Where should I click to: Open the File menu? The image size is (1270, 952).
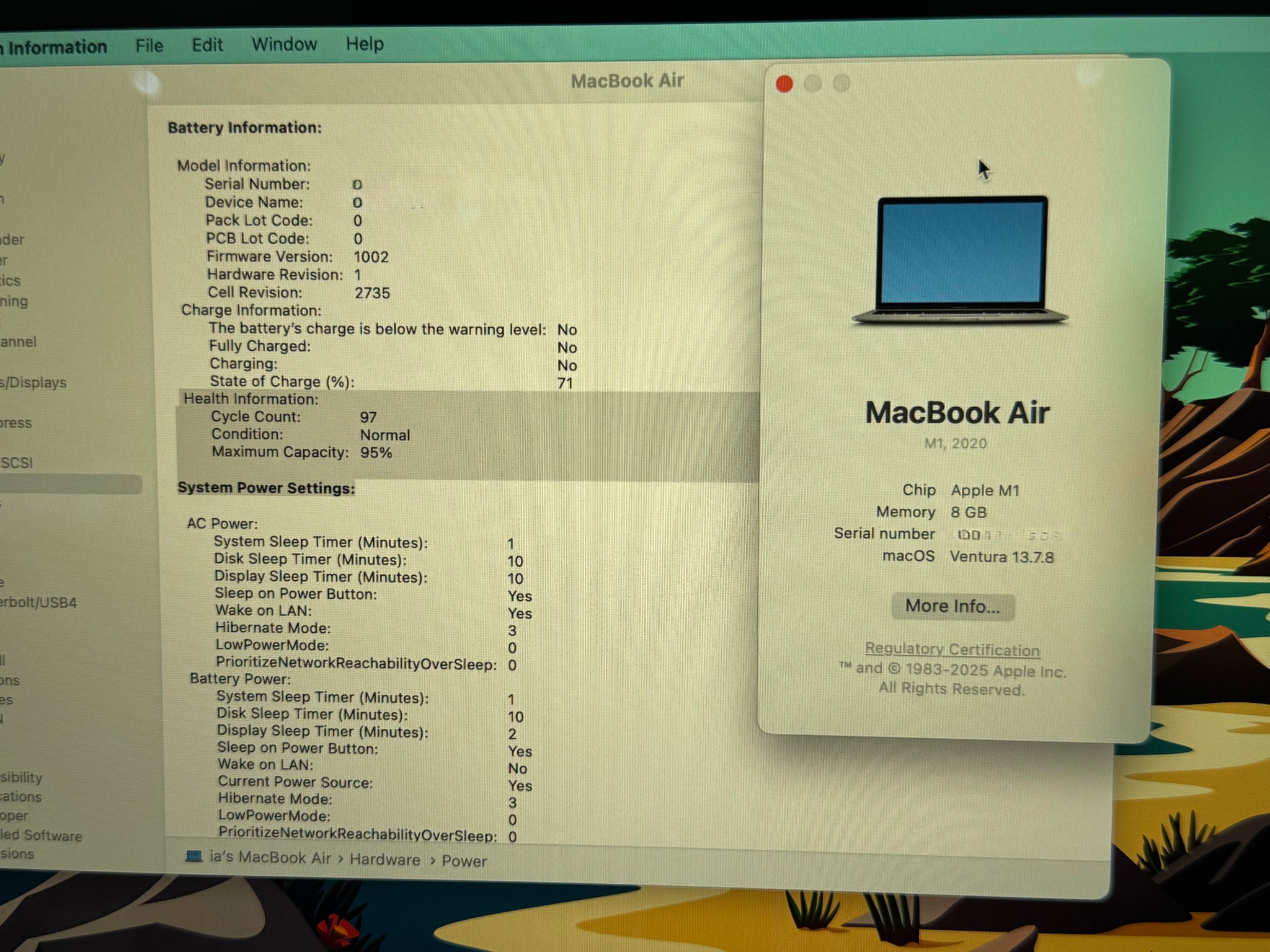(x=149, y=46)
